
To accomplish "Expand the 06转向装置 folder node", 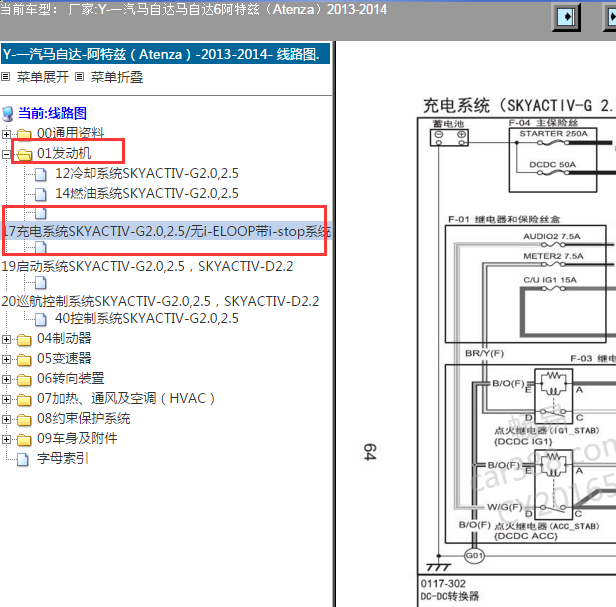I will [6, 379].
